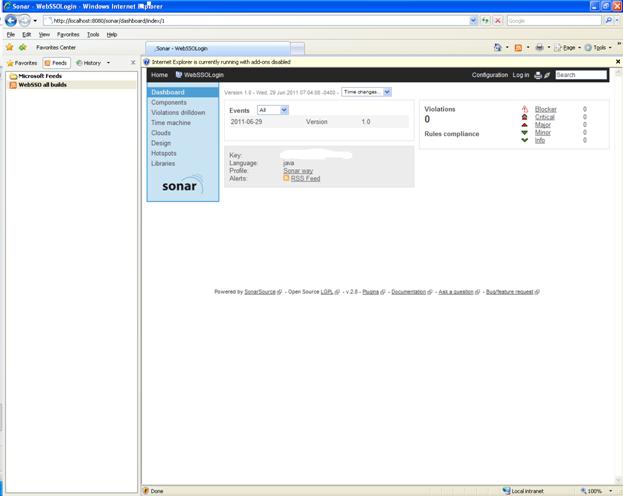Dismiss the add-ons disabled information bar
The height and width of the screenshot is (496, 623).
[618, 62]
